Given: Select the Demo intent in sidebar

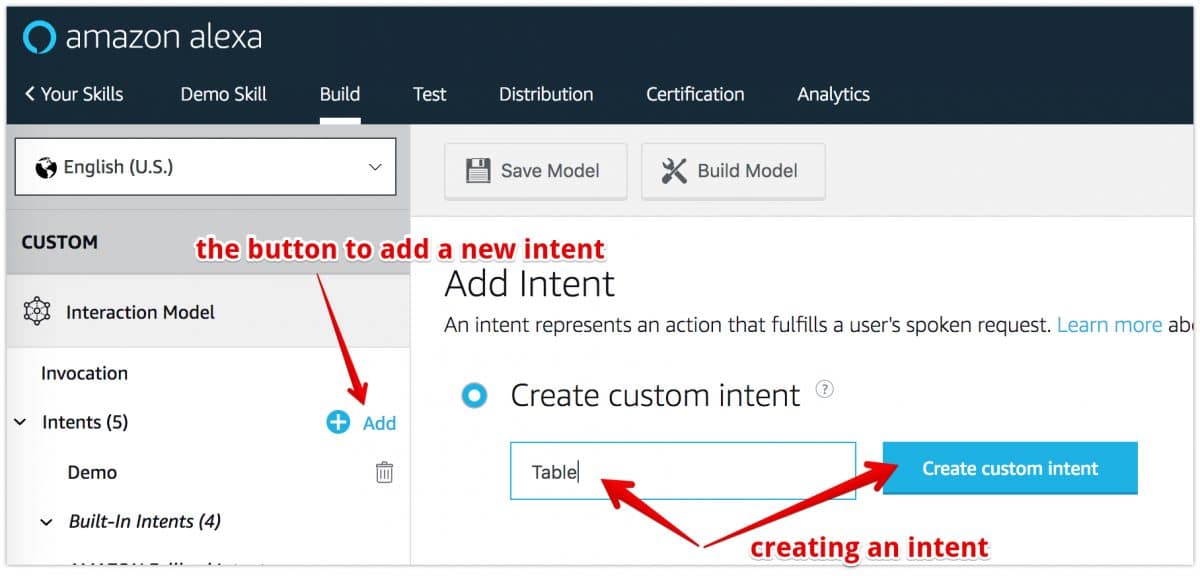Looking at the screenshot, I should tap(92, 472).
